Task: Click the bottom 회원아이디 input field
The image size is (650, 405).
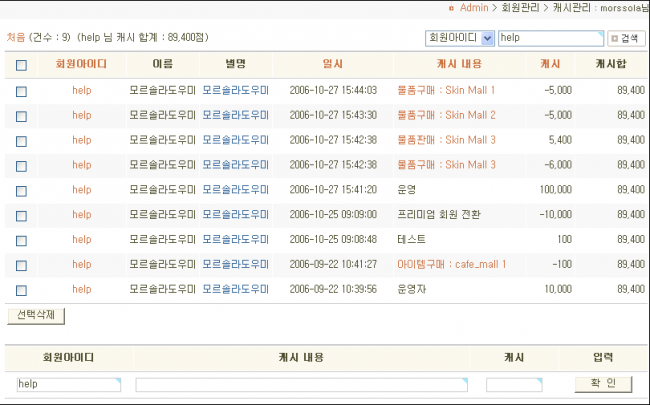Action: pos(68,384)
